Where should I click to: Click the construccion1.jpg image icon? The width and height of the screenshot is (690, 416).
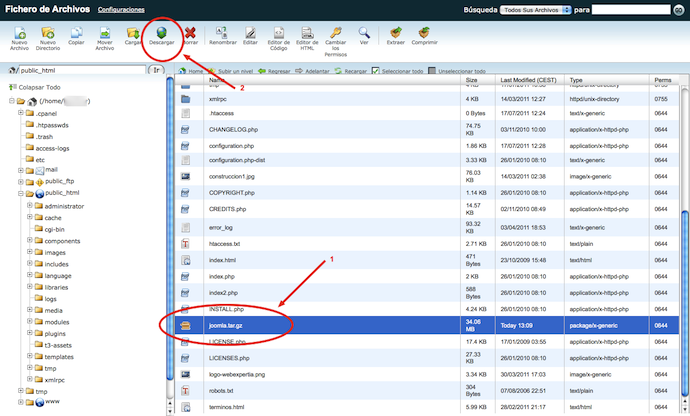click(185, 177)
